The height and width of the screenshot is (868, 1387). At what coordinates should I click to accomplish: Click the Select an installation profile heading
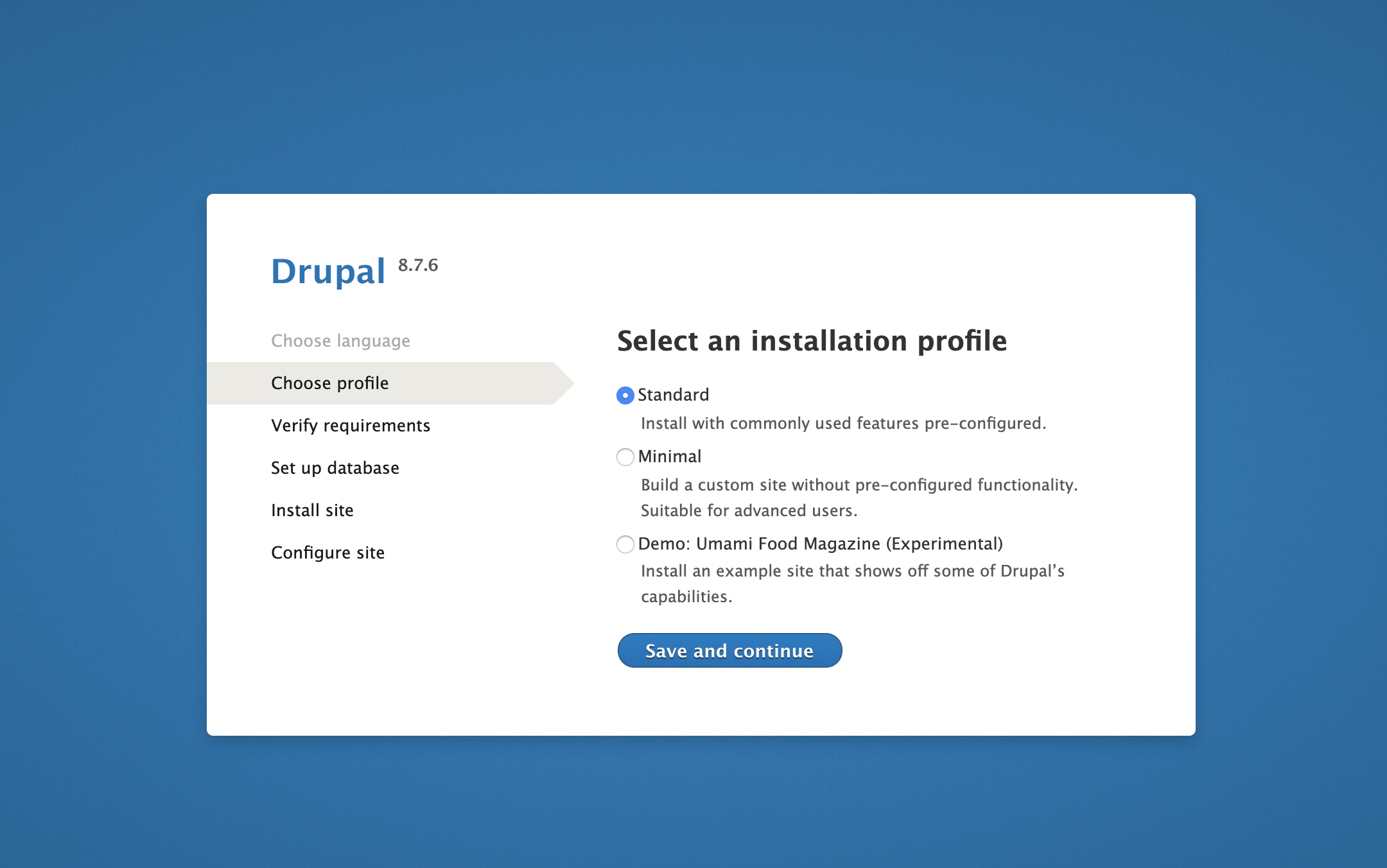tap(812, 341)
